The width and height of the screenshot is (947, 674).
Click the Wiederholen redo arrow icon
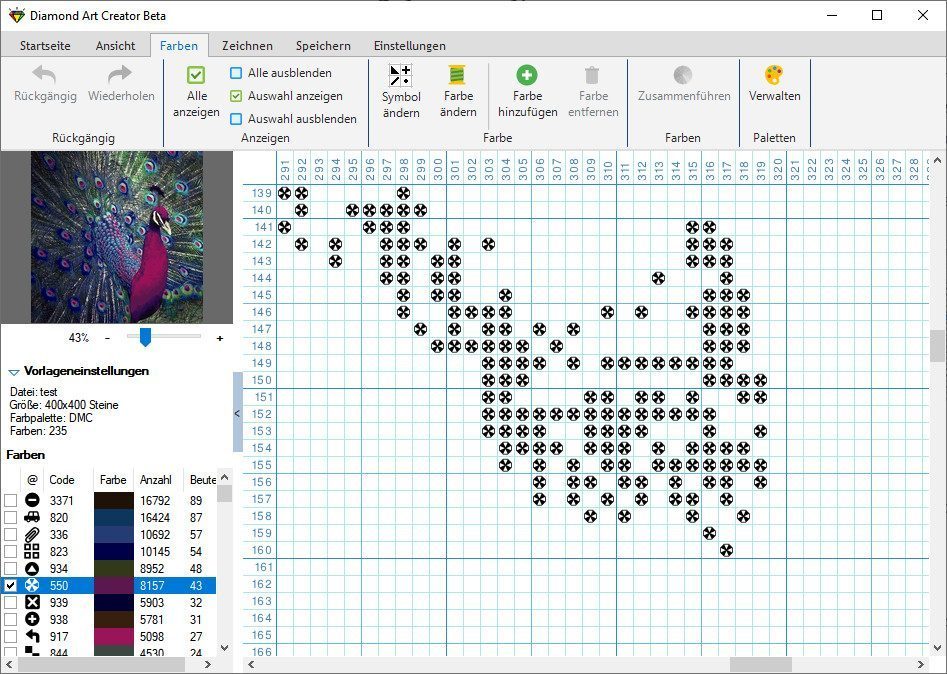121,75
